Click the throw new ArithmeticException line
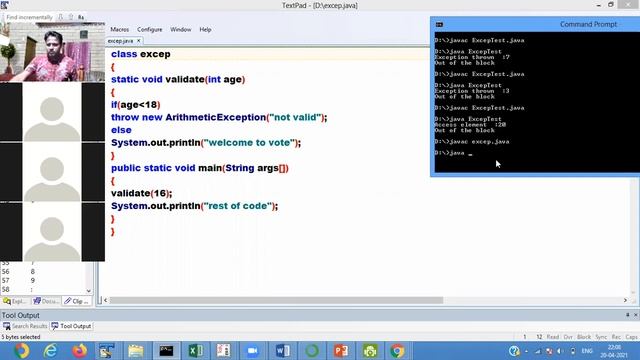This screenshot has height=360, width=640. (219, 117)
